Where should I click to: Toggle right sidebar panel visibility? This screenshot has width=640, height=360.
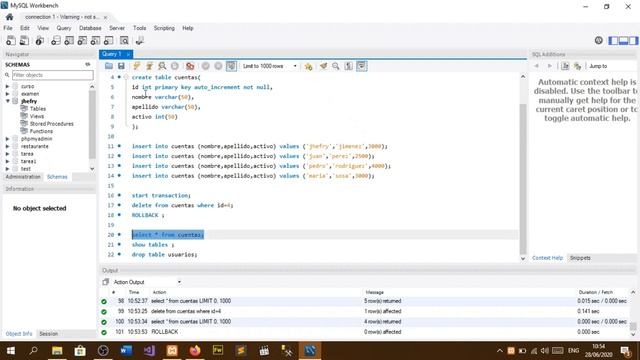coord(633,40)
